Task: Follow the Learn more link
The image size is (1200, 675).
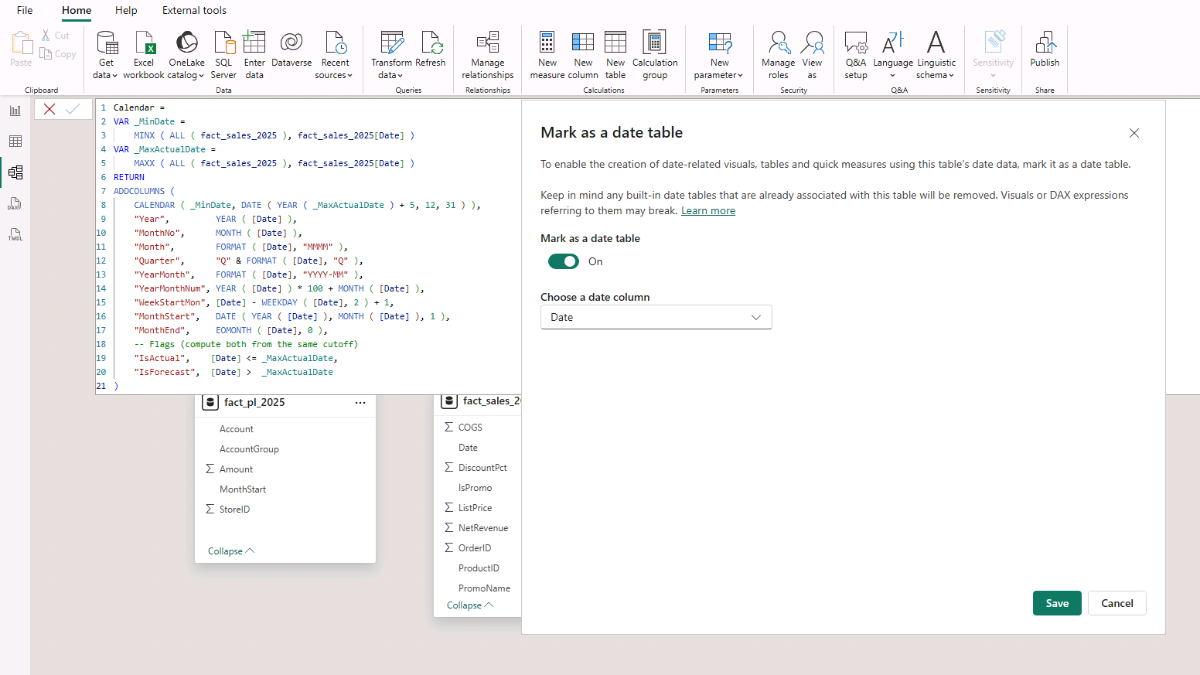Action: (708, 211)
